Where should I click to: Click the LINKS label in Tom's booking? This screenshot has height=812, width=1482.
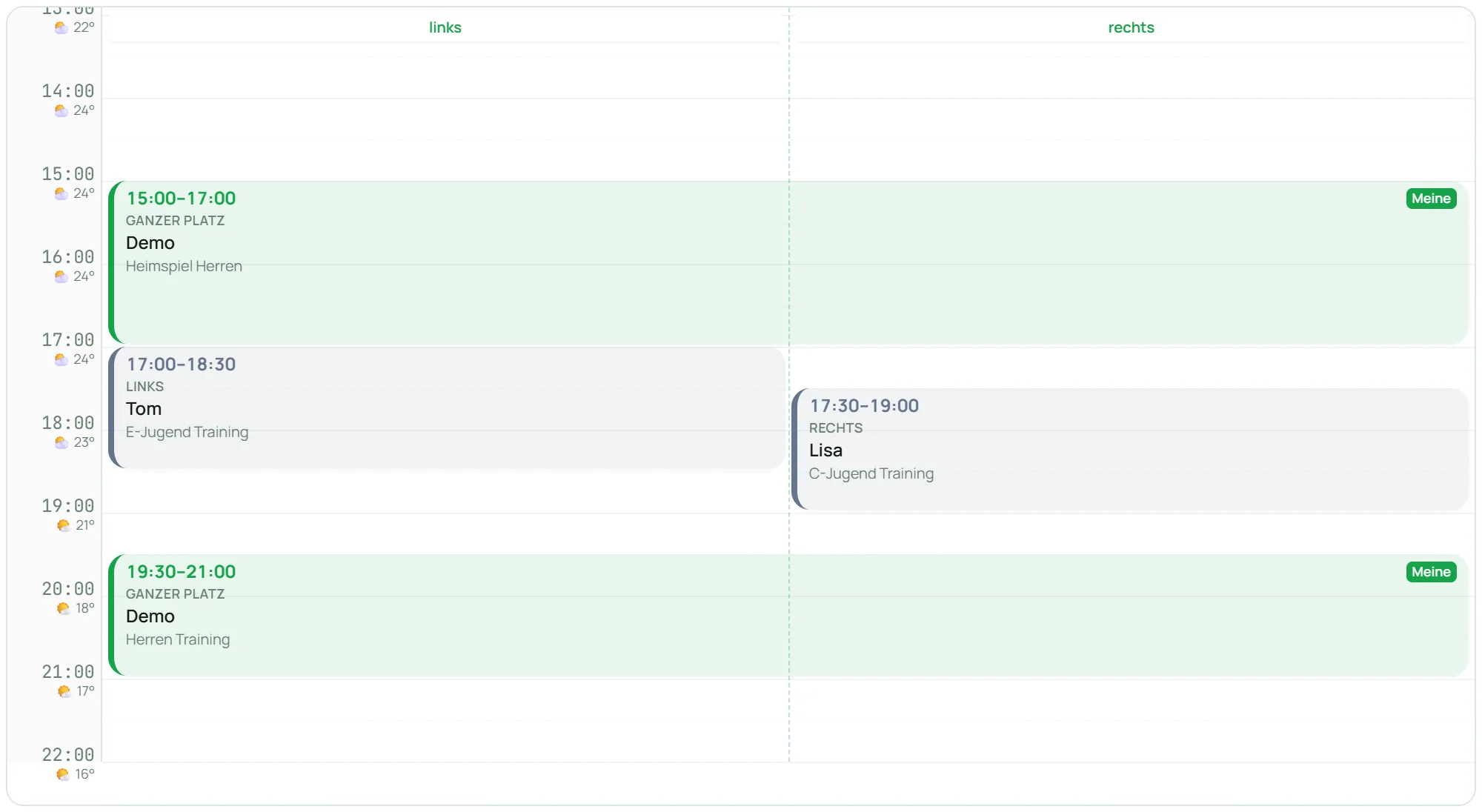(x=144, y=387)
